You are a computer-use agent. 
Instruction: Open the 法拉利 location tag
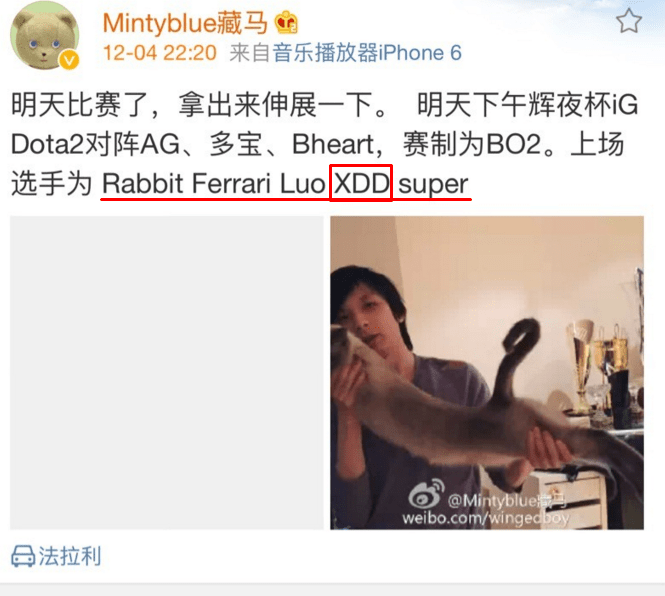click(x=70, y=556)
